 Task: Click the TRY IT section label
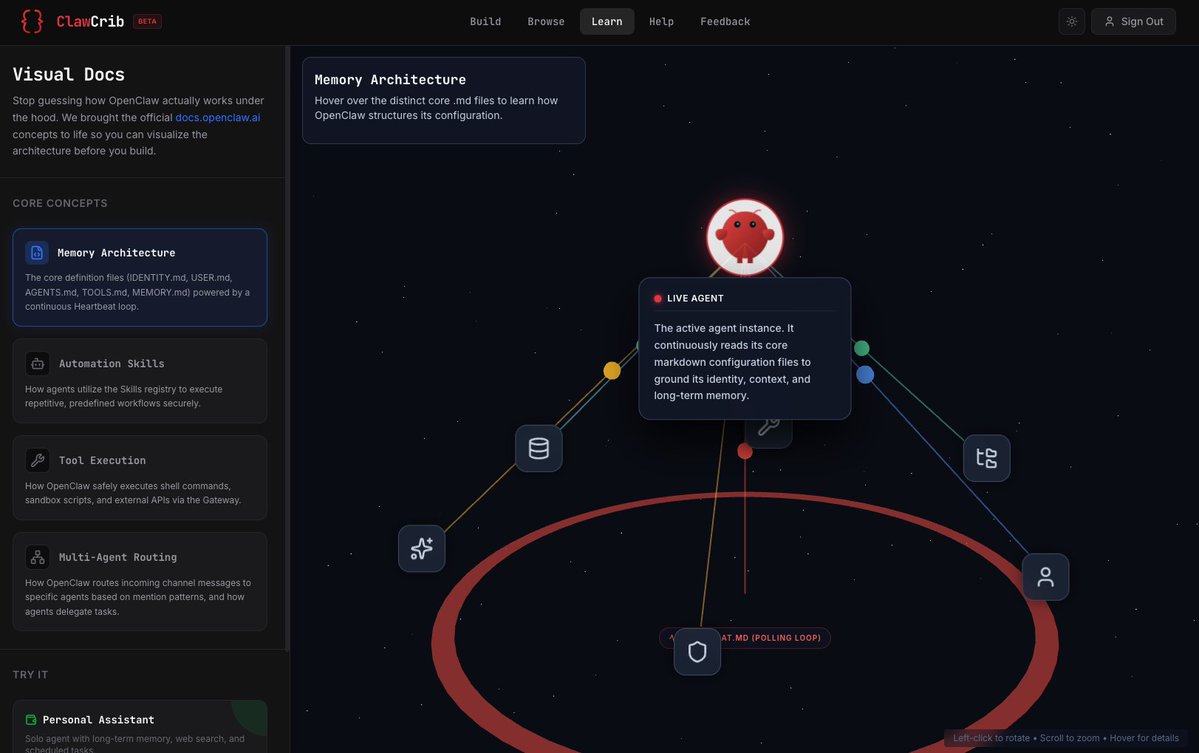click(x=30, y=674)
